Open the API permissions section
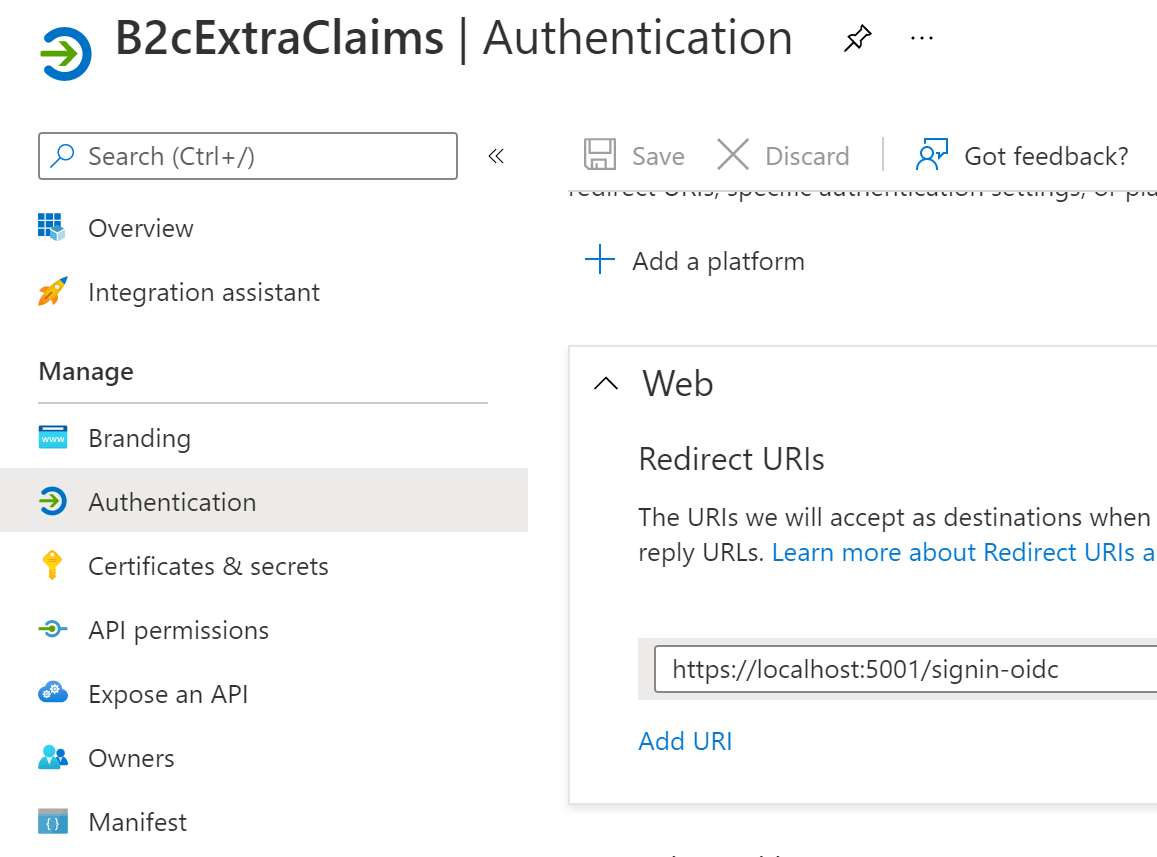Viewport: 1157px width, 857px height. pyautogui.click(x=179, y=630)
